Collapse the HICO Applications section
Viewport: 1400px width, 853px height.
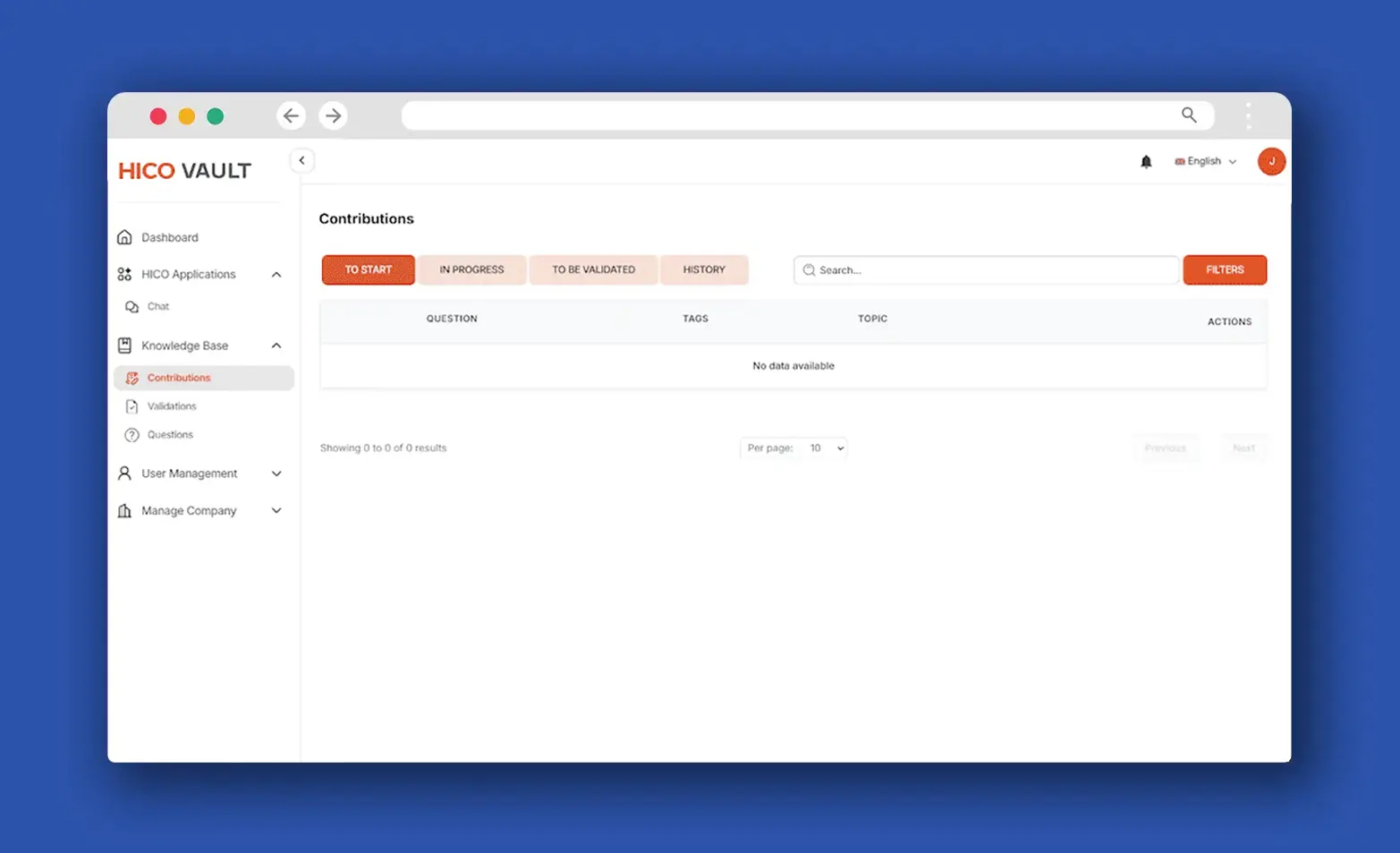pyautogui.click(x=276, y=275)
